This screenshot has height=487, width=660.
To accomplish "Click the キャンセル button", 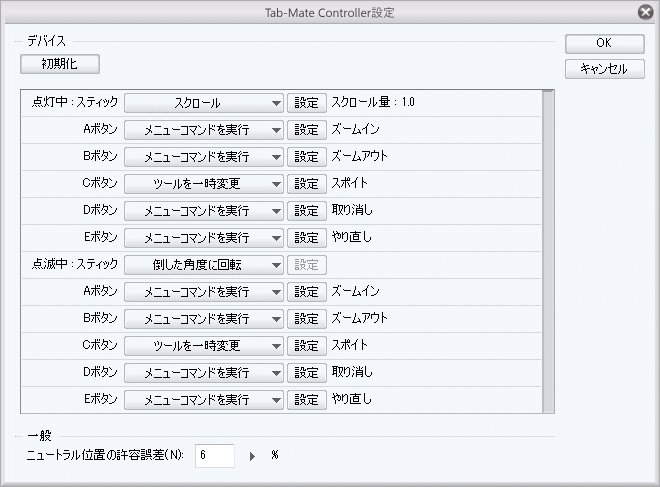I will click(x=604, y=69).
